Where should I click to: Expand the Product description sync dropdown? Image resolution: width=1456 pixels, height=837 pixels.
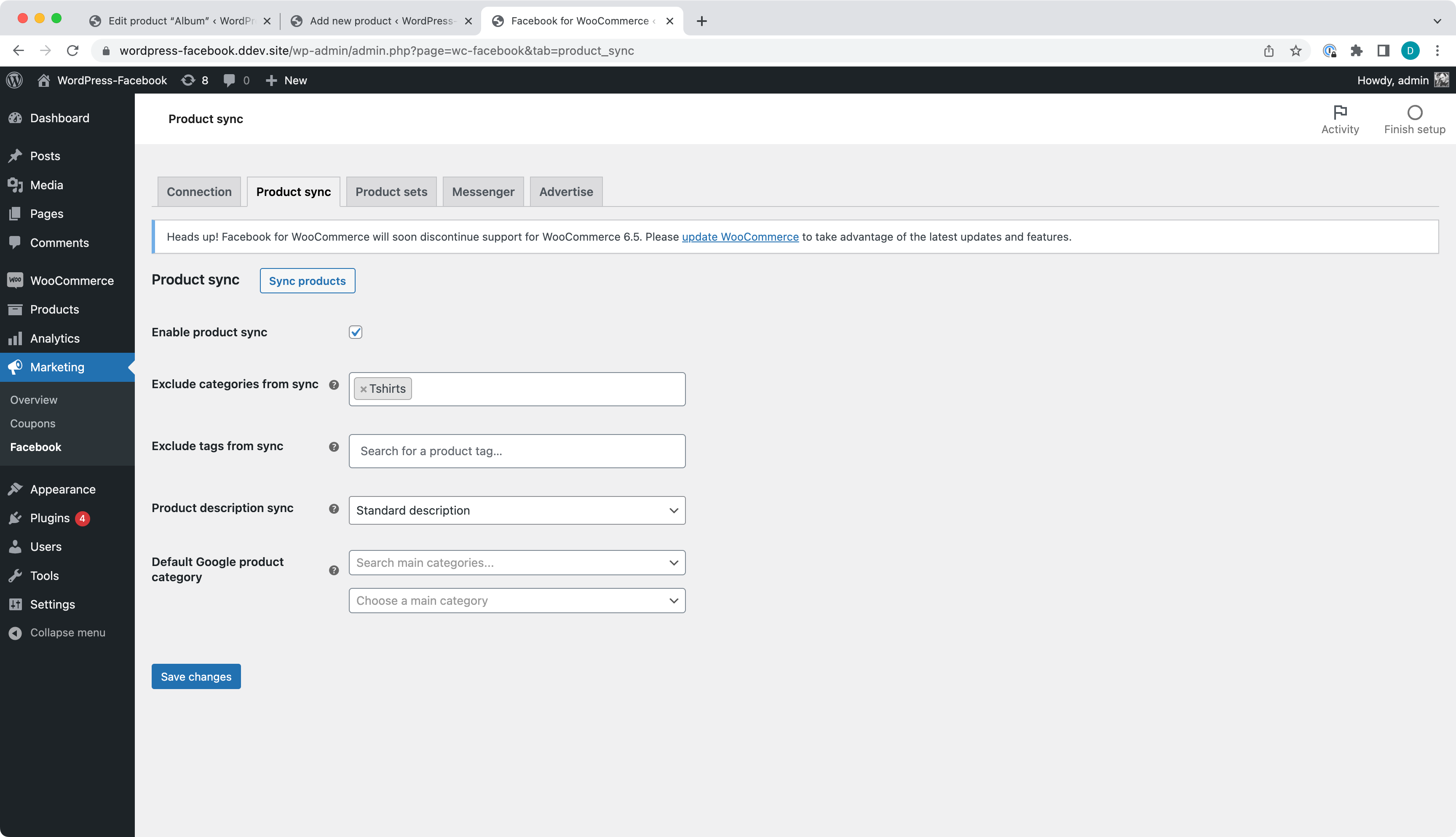(516, 510)
